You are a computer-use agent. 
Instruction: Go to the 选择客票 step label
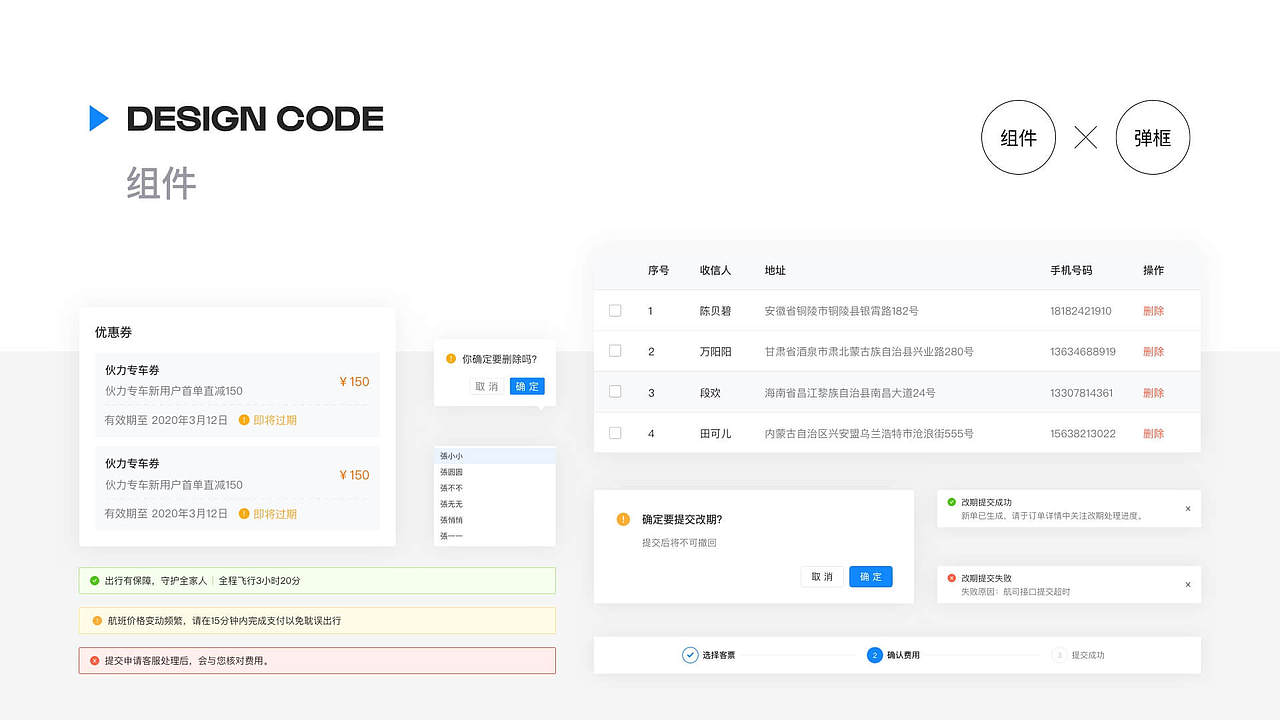(x=719, y=655)
